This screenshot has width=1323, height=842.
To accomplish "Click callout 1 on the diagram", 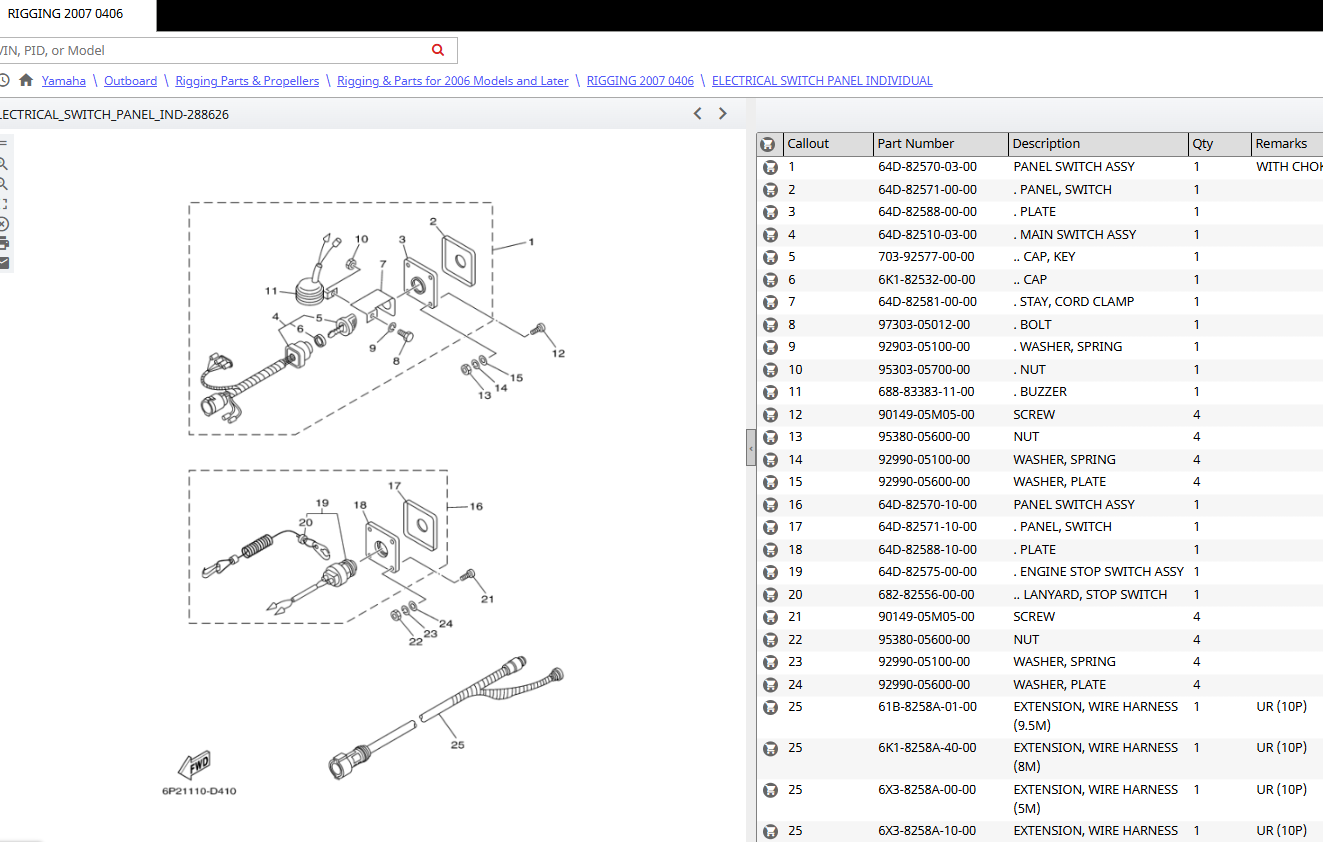I will pyautogui.click(x=531, y=242).
